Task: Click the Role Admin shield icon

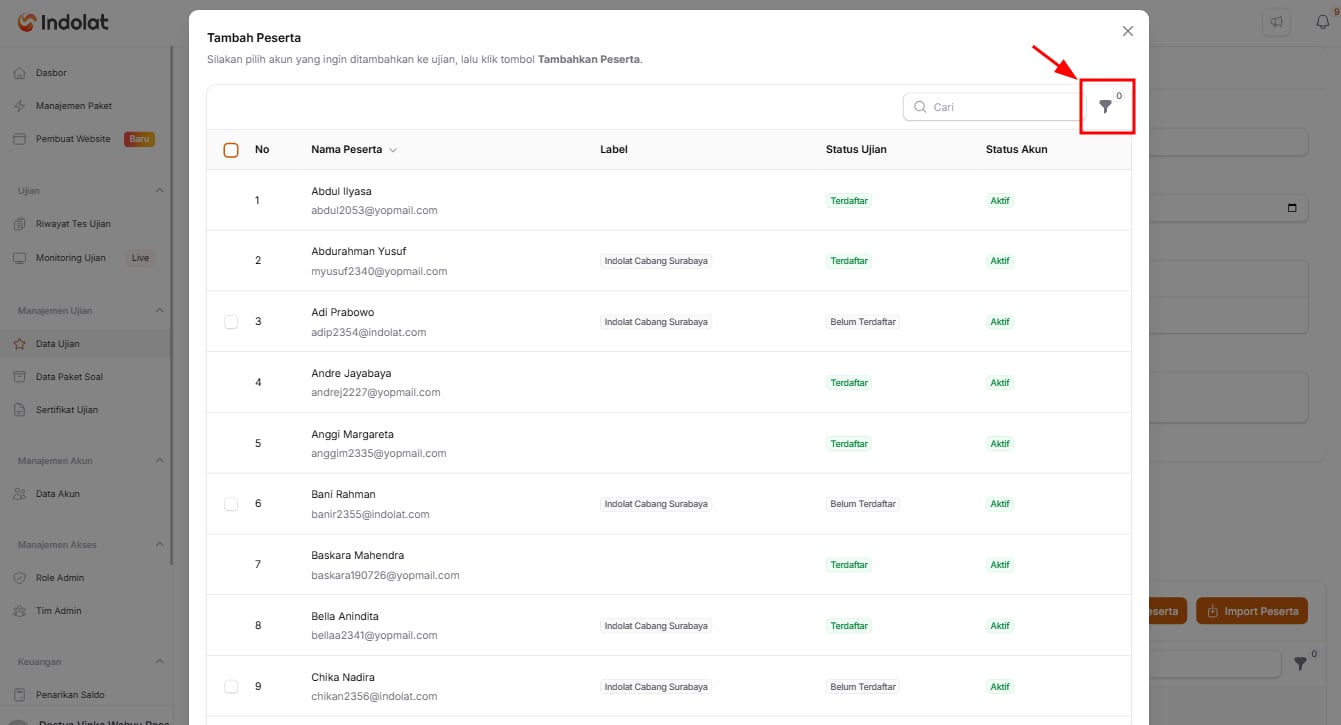Action: coord(19,578)
